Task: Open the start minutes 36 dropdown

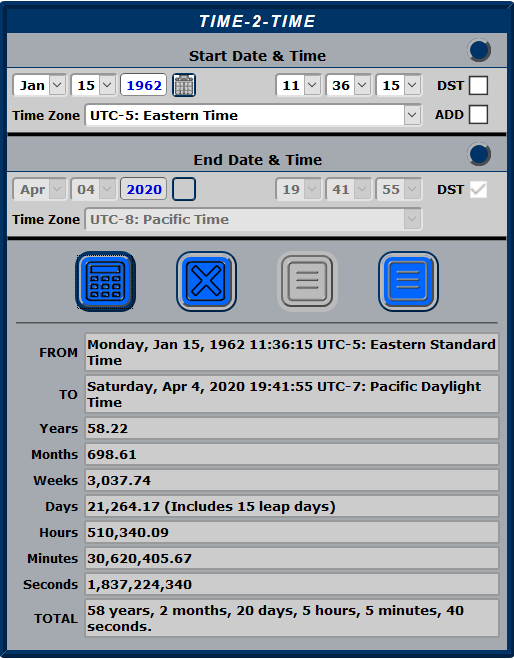Action: pos(348,85)
